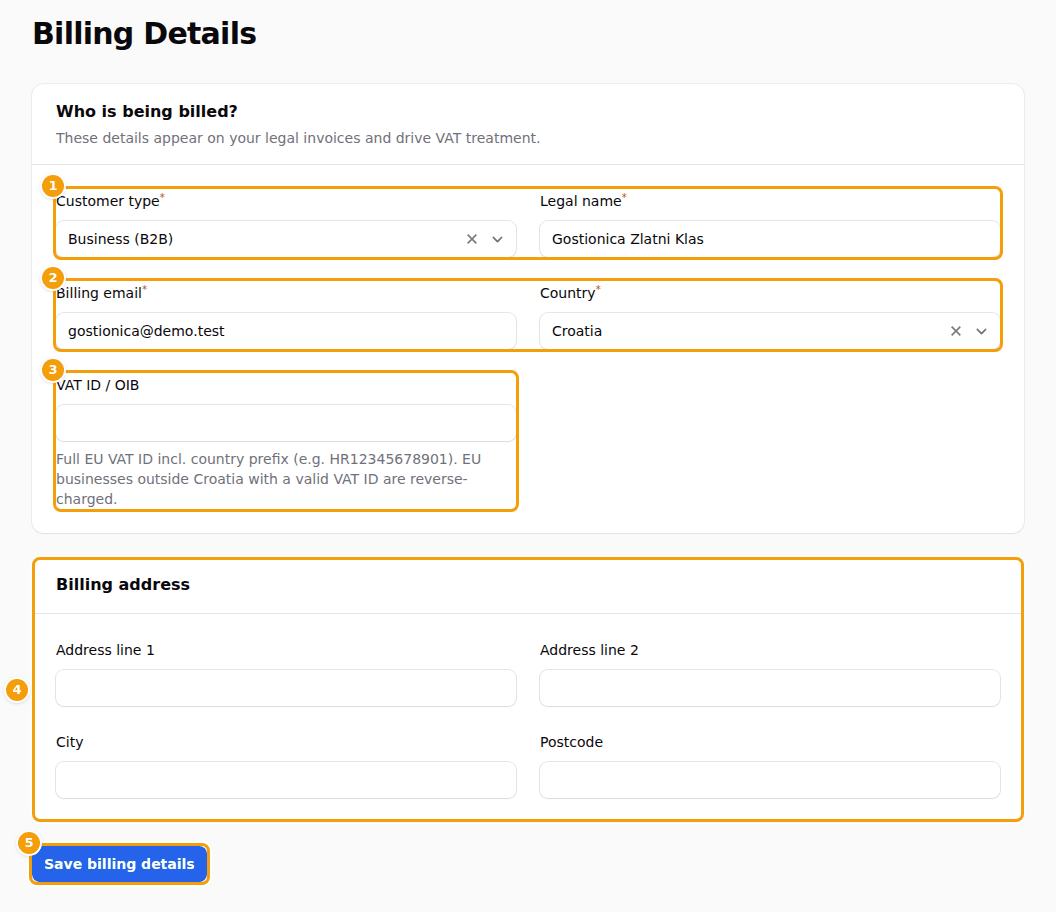This screenshot has width=1056, height=912.
Task: Click the Postcode input field
Action: [x=770, y=780]
